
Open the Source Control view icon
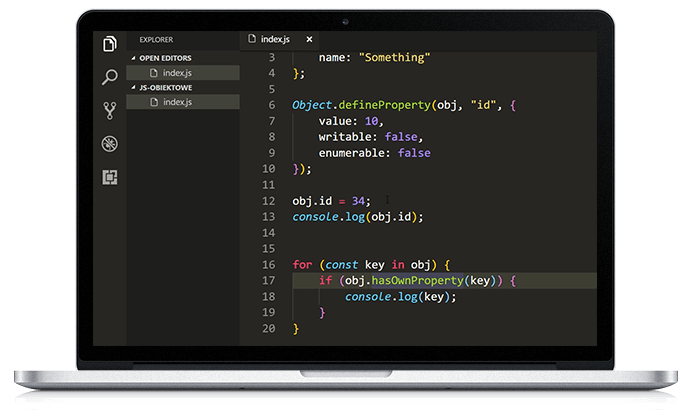coord(110,110)
